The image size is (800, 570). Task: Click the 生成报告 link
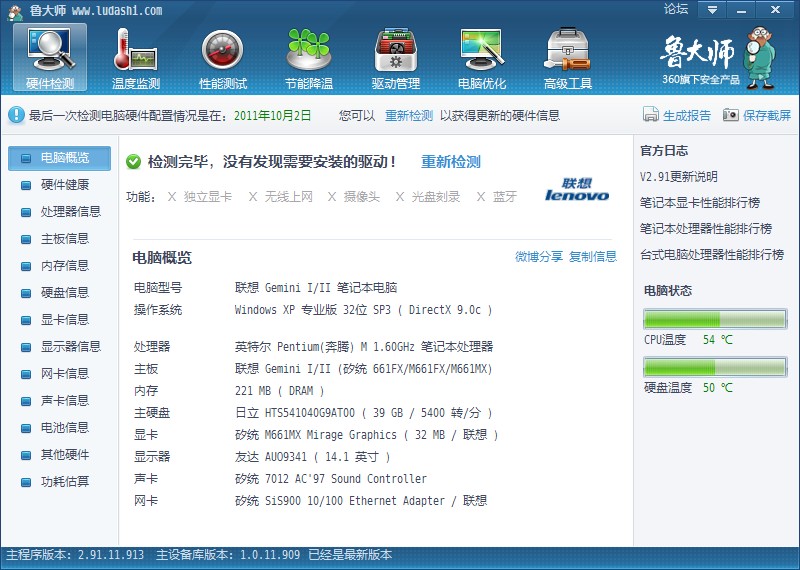687,116
